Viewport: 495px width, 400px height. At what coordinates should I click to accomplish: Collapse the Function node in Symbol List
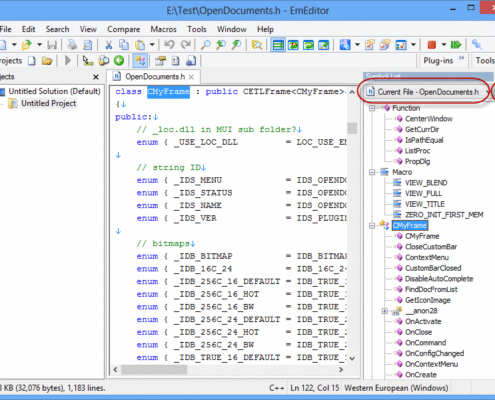372,108
